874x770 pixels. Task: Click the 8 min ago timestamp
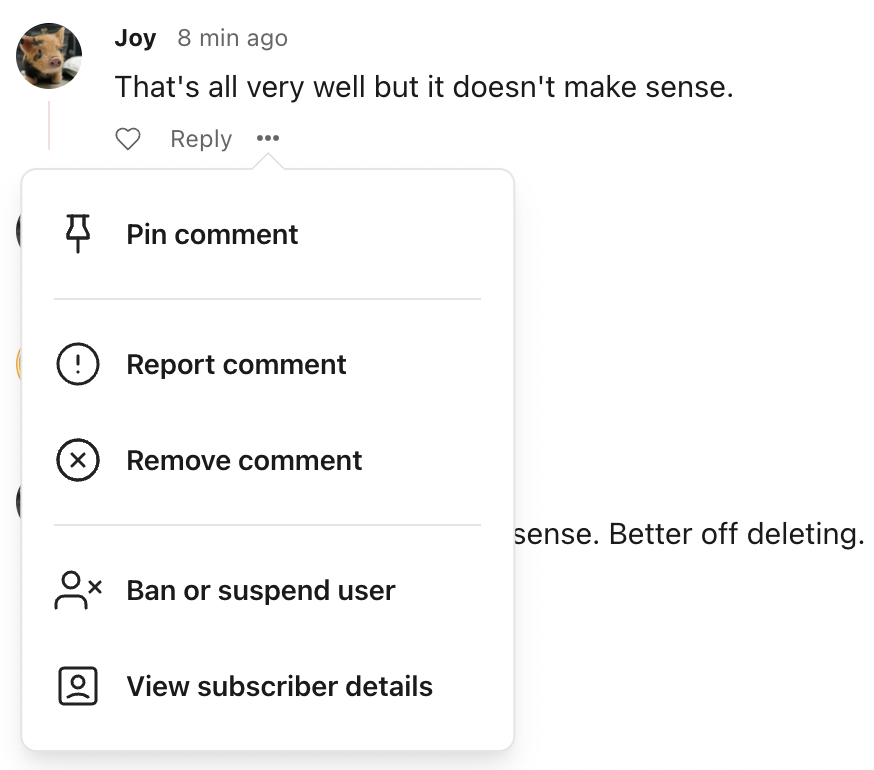point(232,38)
